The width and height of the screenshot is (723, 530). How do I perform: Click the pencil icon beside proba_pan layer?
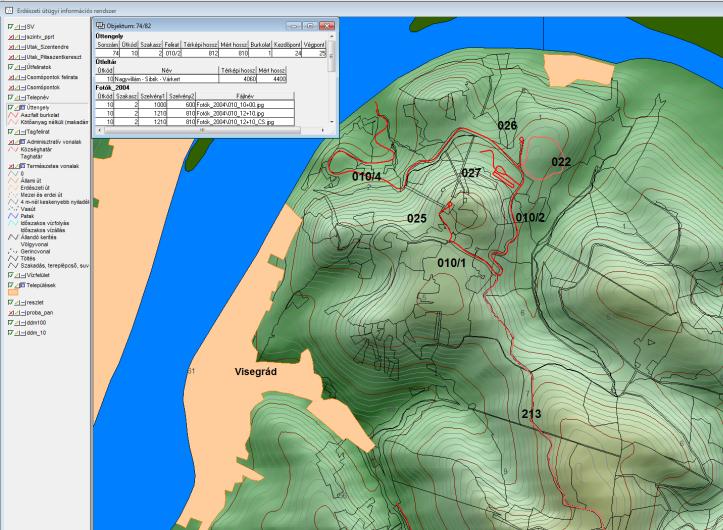click(x=17, y=313)
